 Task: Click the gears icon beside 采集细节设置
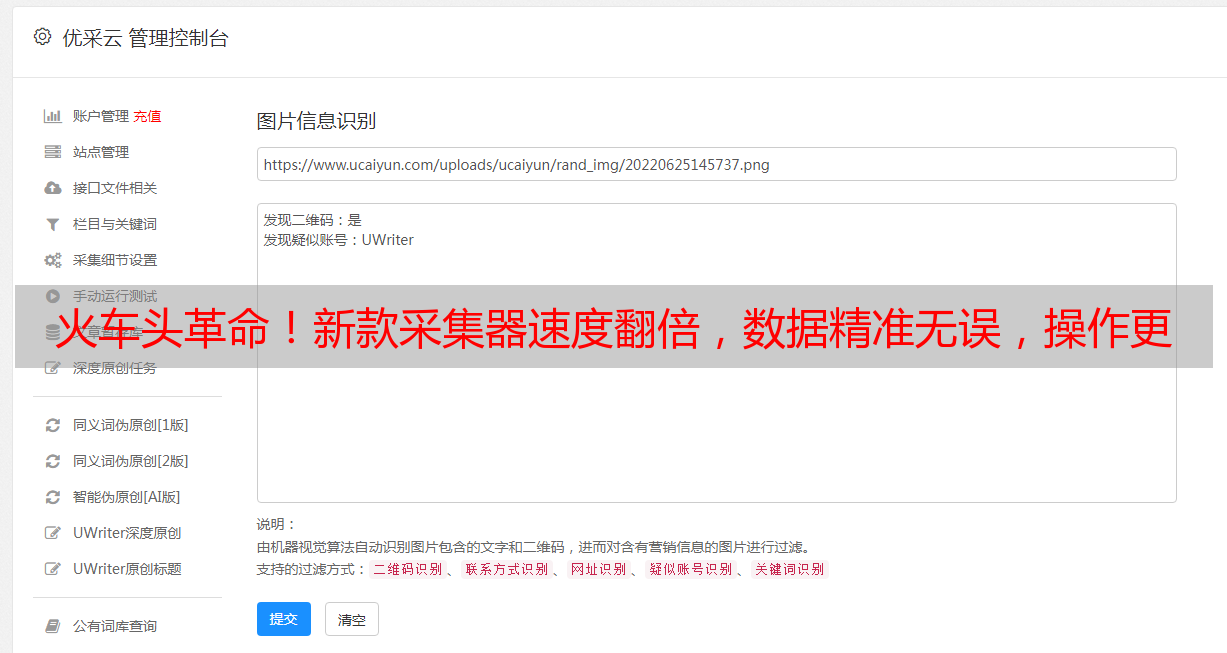point(52,260)
